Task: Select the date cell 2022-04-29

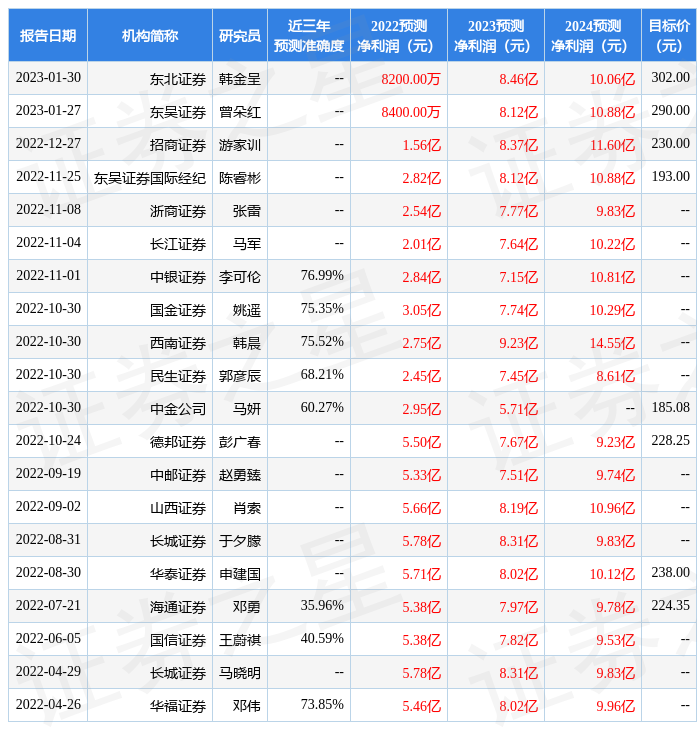Action: pyautogui.click(x=48, y=672)
